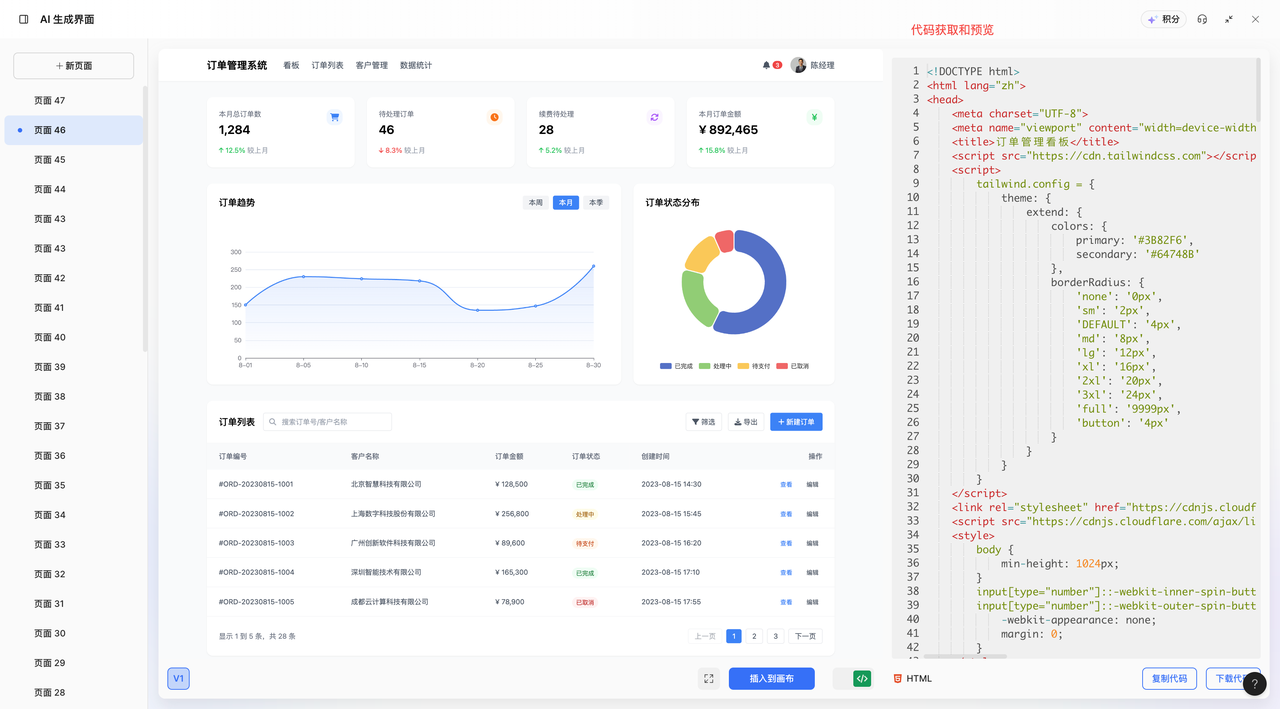The image size is (1280, 709).
Task: Open the 看板 nav item
Action: click(291, 65)
